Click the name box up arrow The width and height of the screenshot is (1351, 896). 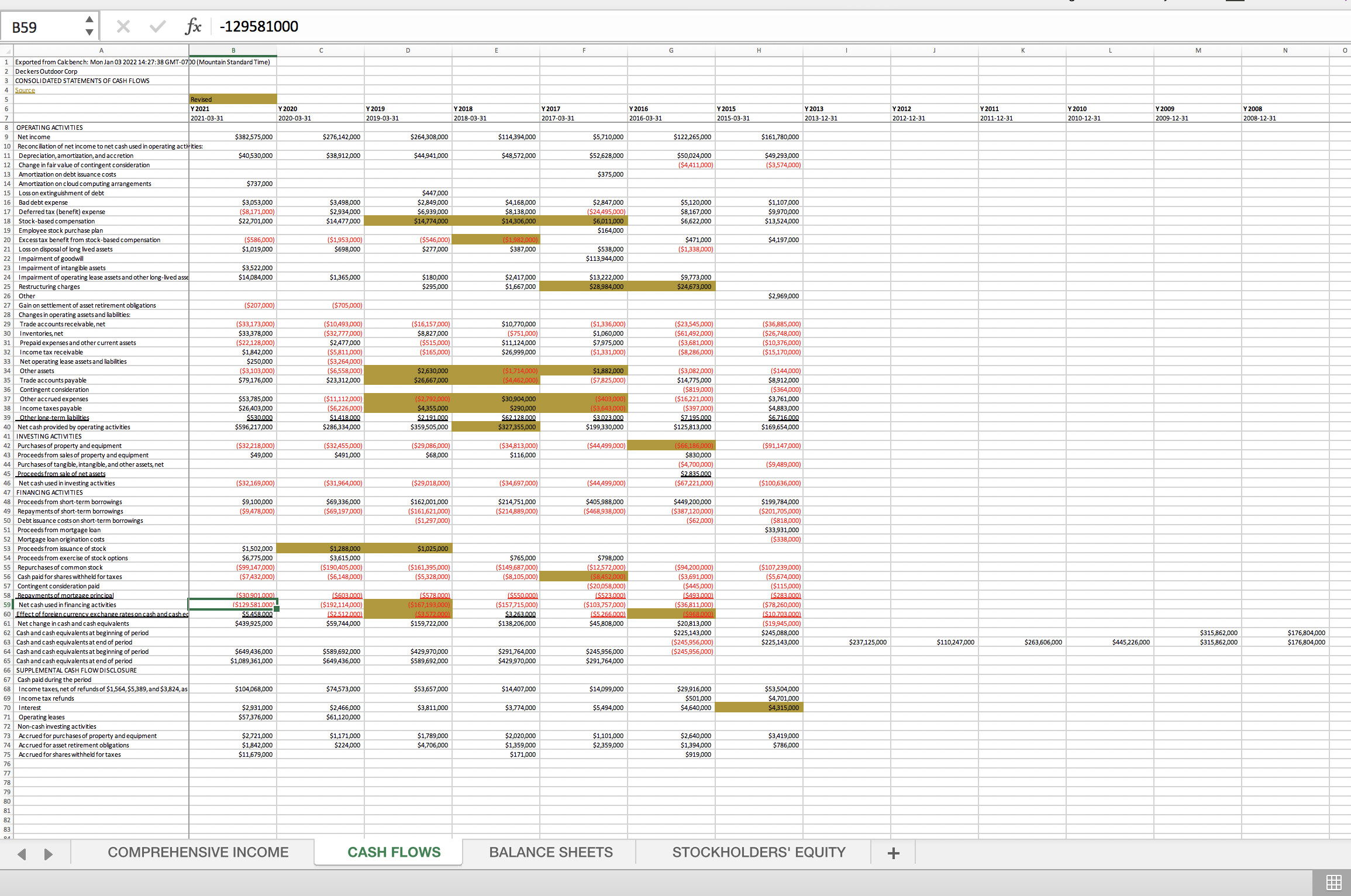pyautogui.click(x=89, y=19)
